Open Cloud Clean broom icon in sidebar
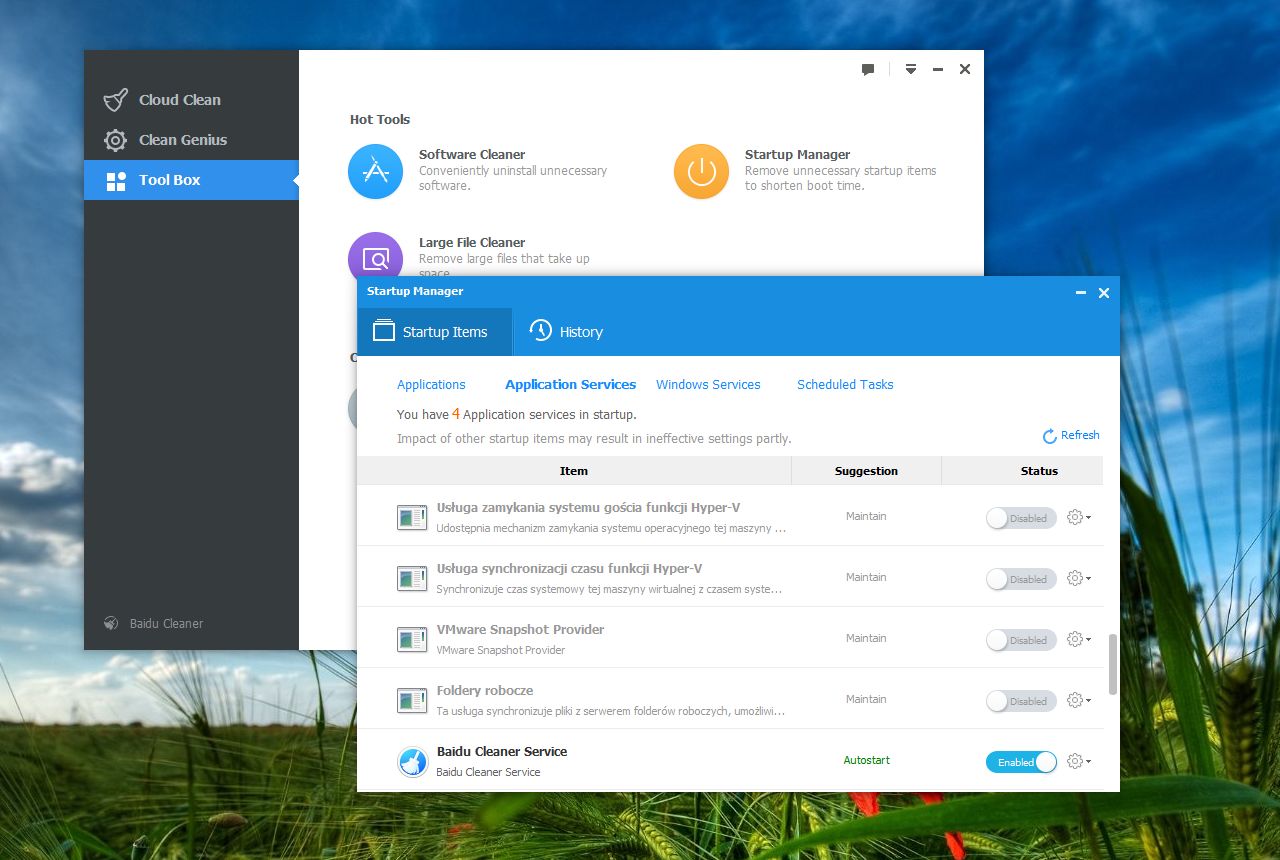 116,100
